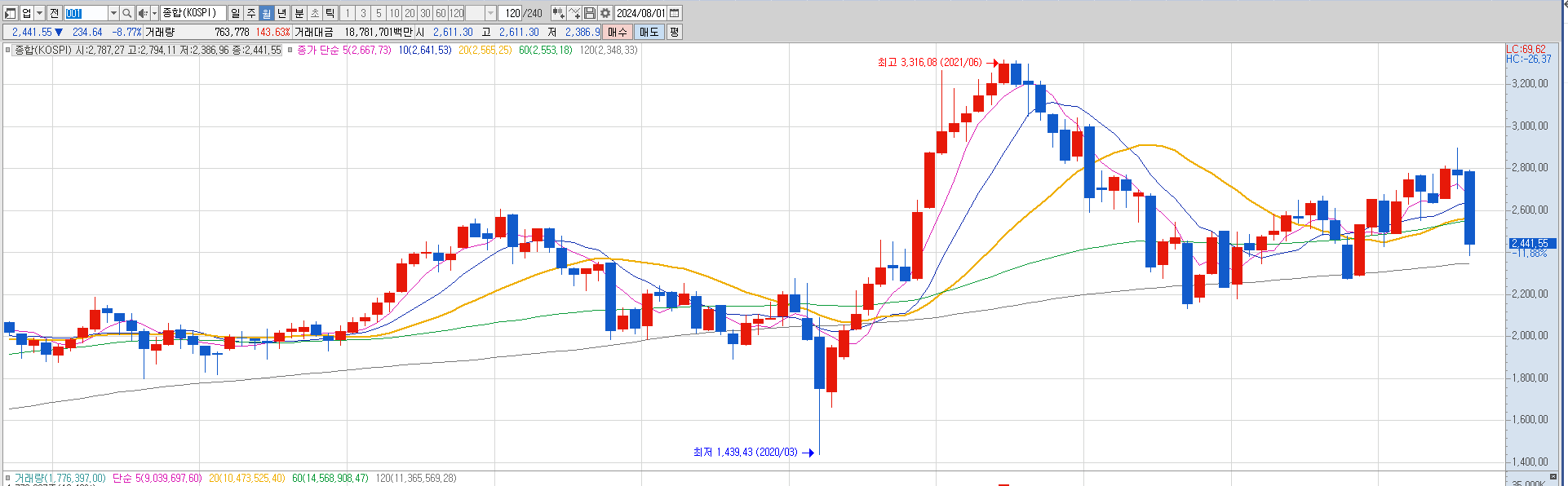Click the -8.77% change rate value
This screenshot has height=486, width=1568.
click(x=126, y=32)
